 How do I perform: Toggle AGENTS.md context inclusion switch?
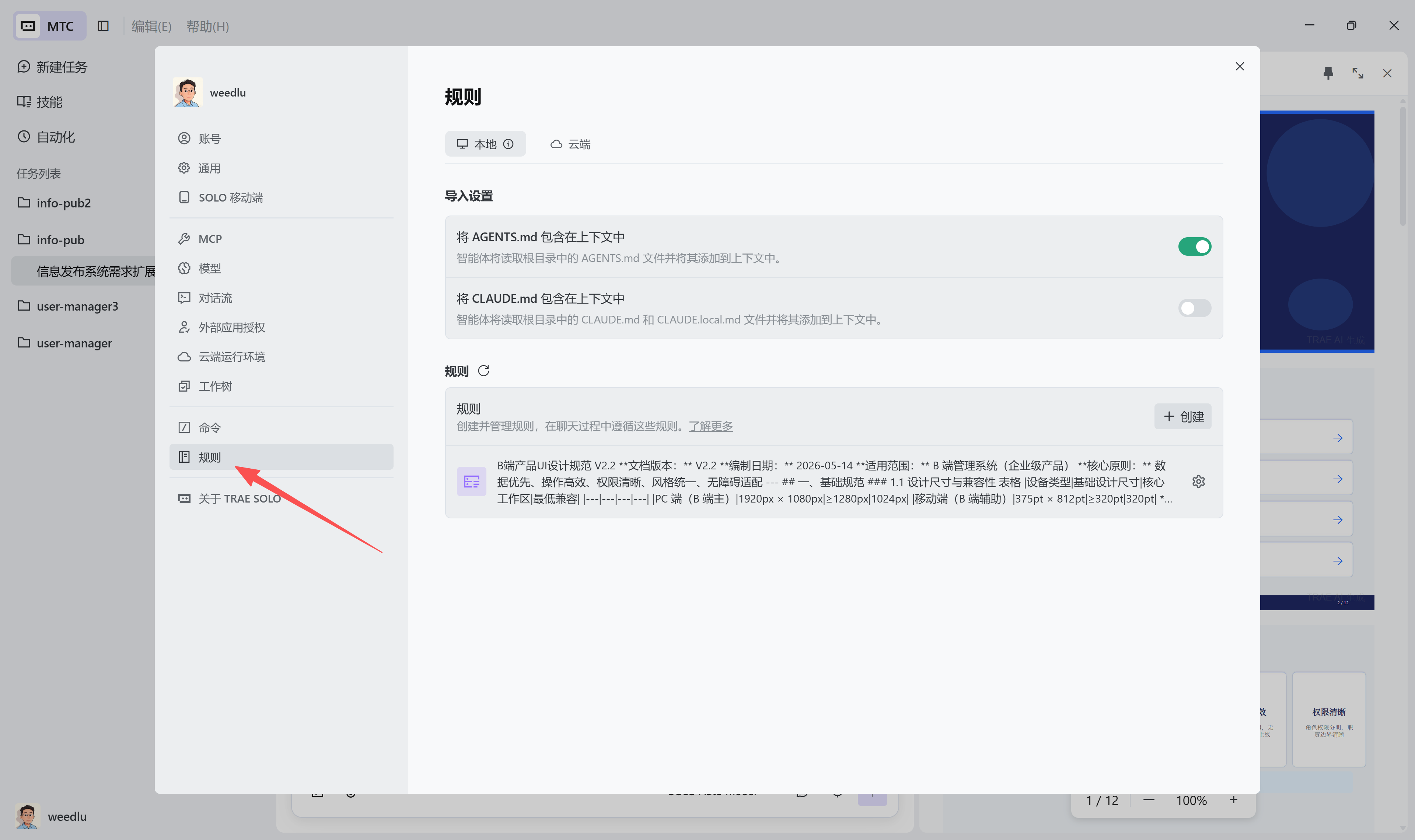[x=1194, y=247]
